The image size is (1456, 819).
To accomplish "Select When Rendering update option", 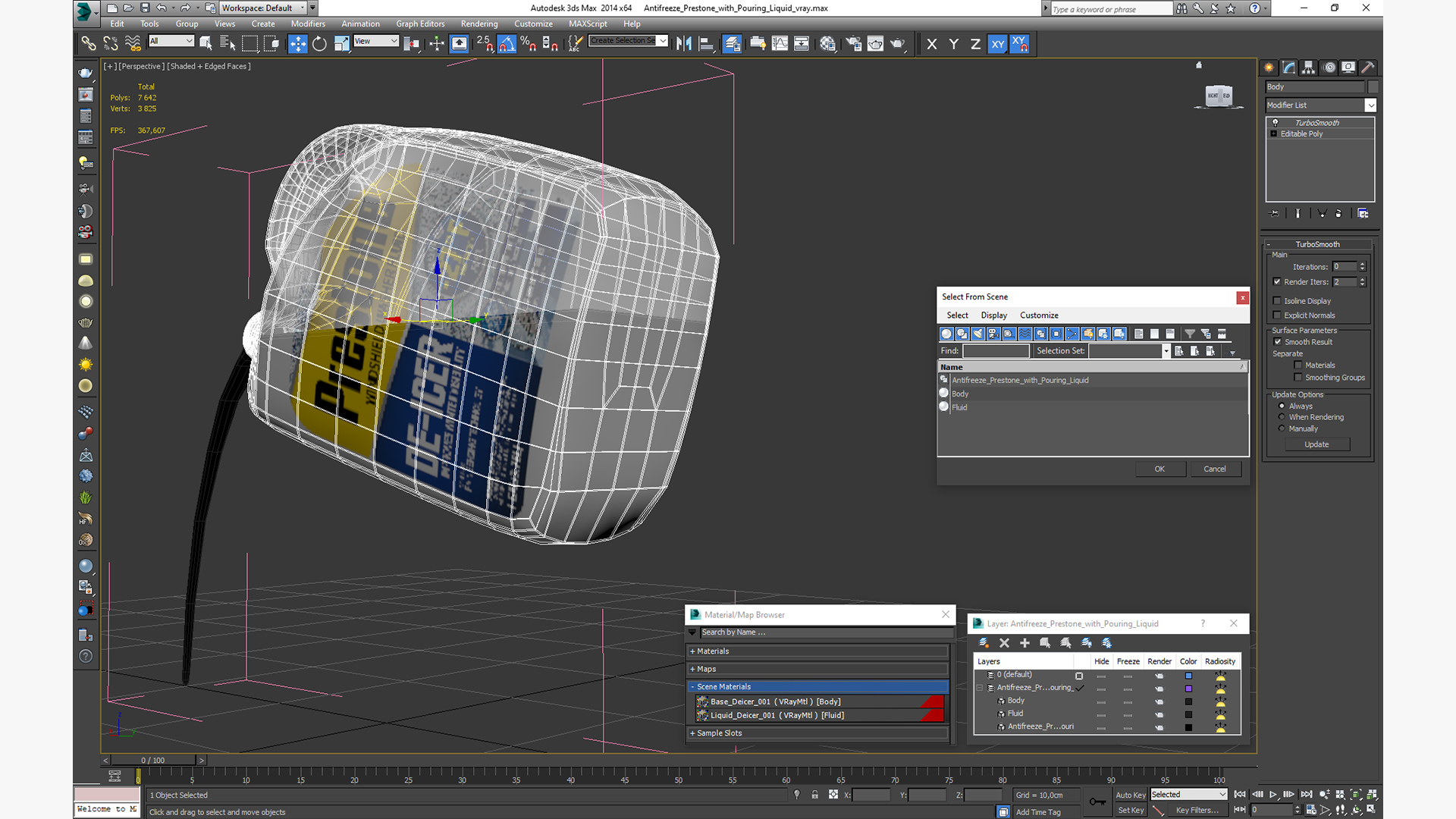I will (x=1282, y=417).
